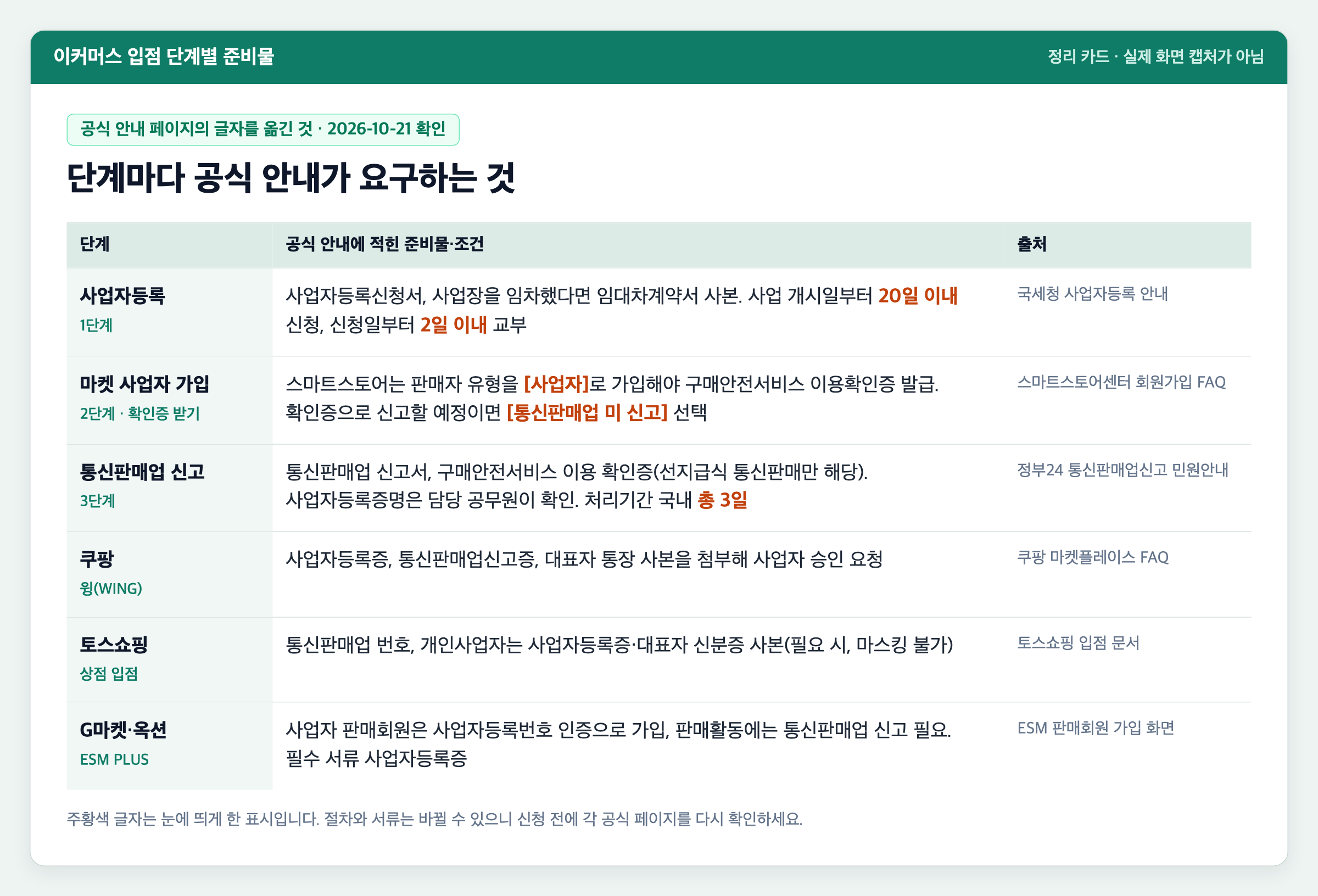Image resolution: width=1318 pixels, height=896 pixels.
Task: Click the highlighted text '20일 이내'
Action: (918, 295)
